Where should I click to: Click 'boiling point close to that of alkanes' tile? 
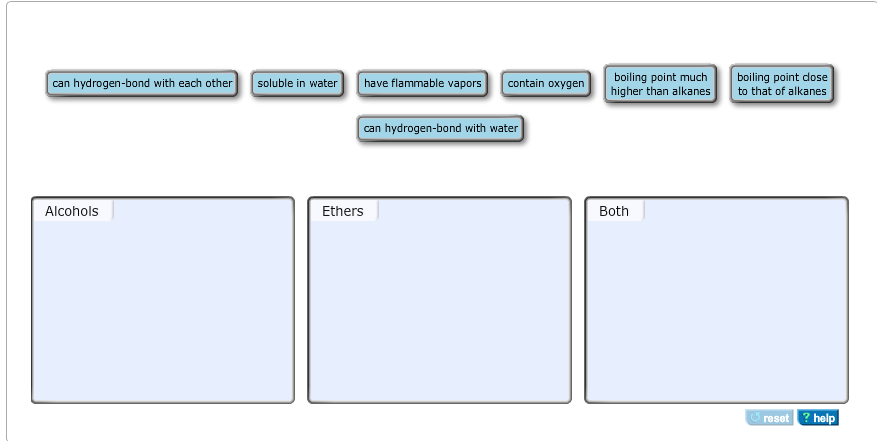click(x=782, y=84)
